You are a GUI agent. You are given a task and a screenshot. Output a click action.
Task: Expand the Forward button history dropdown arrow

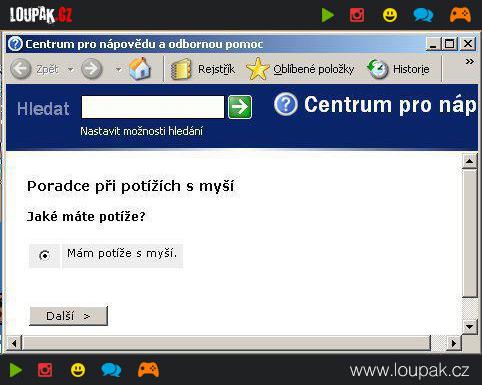(x=118, y=69)
